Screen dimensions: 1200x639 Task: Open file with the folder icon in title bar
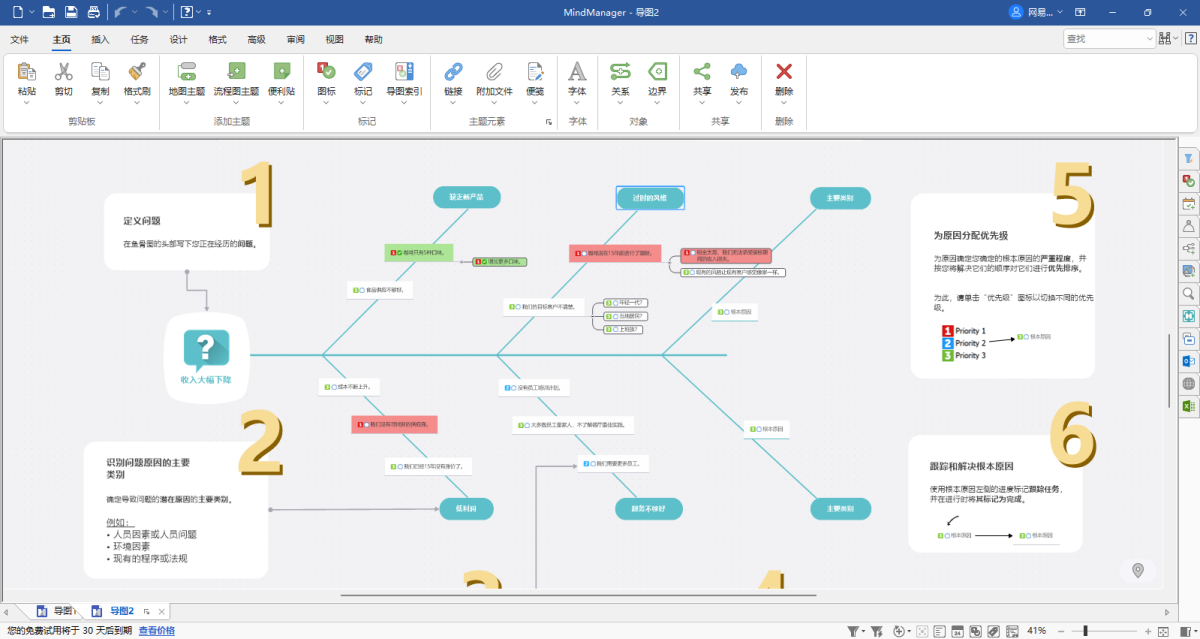49,12
